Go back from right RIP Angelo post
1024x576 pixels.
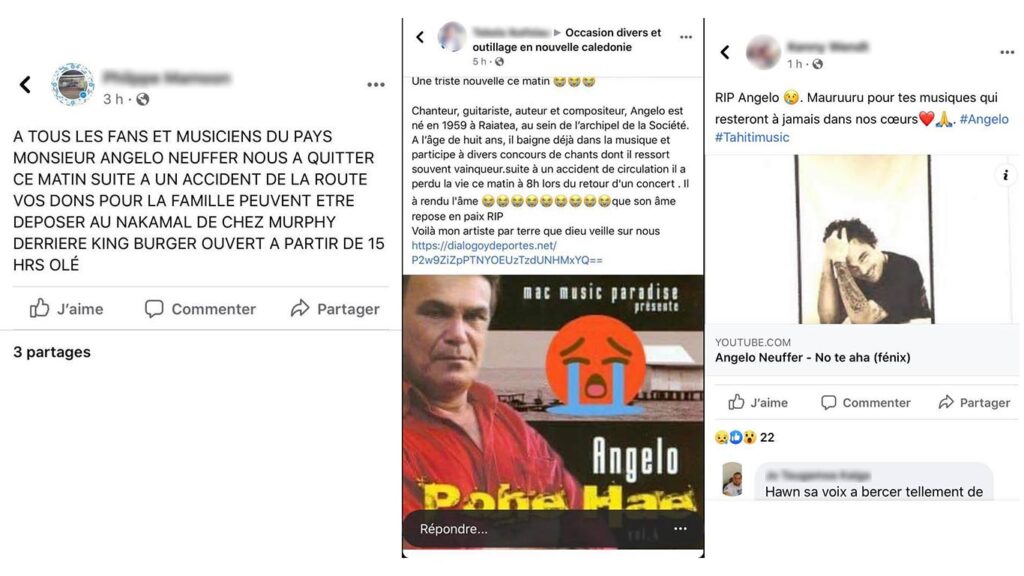pyautogui.click(x=725, y=52)
